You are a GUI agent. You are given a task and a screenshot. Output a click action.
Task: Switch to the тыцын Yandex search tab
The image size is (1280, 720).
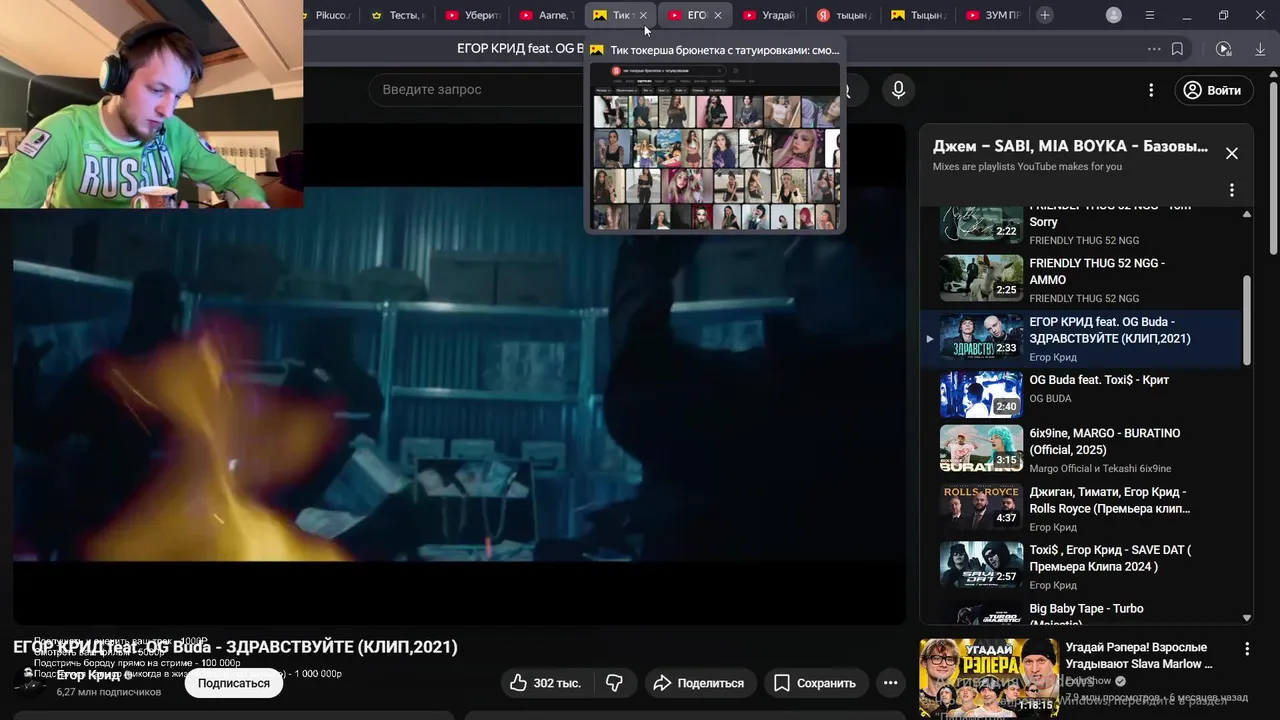point(844,15)
